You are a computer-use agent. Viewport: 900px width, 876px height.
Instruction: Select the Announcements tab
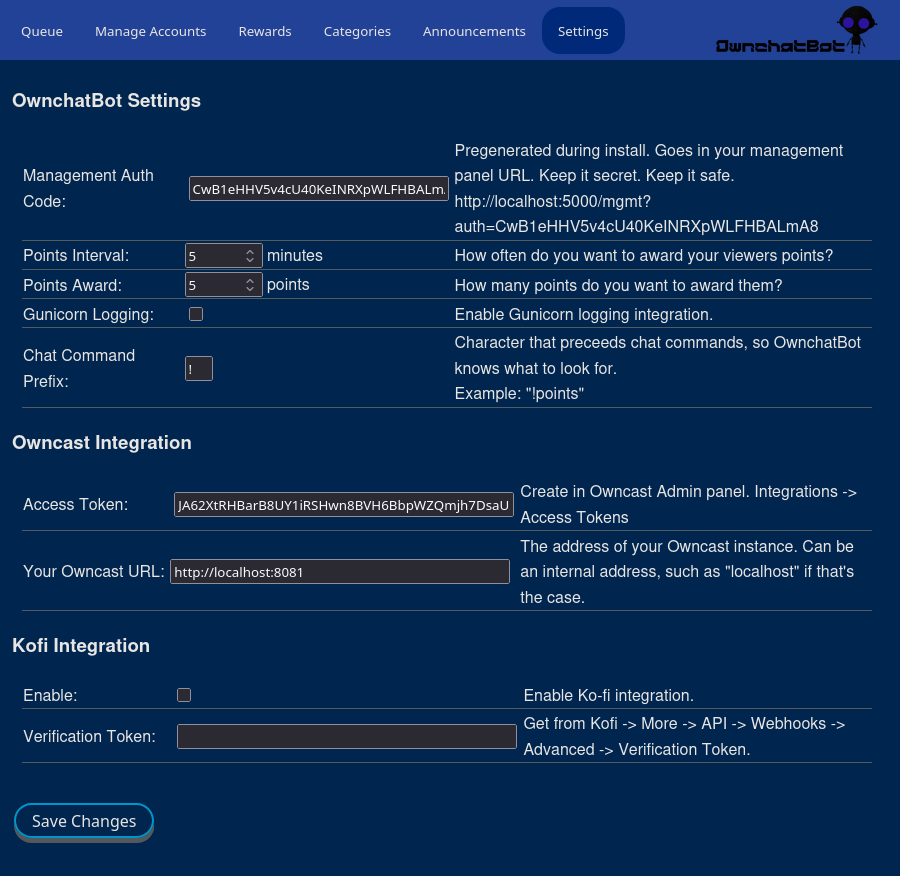point(474,31)
